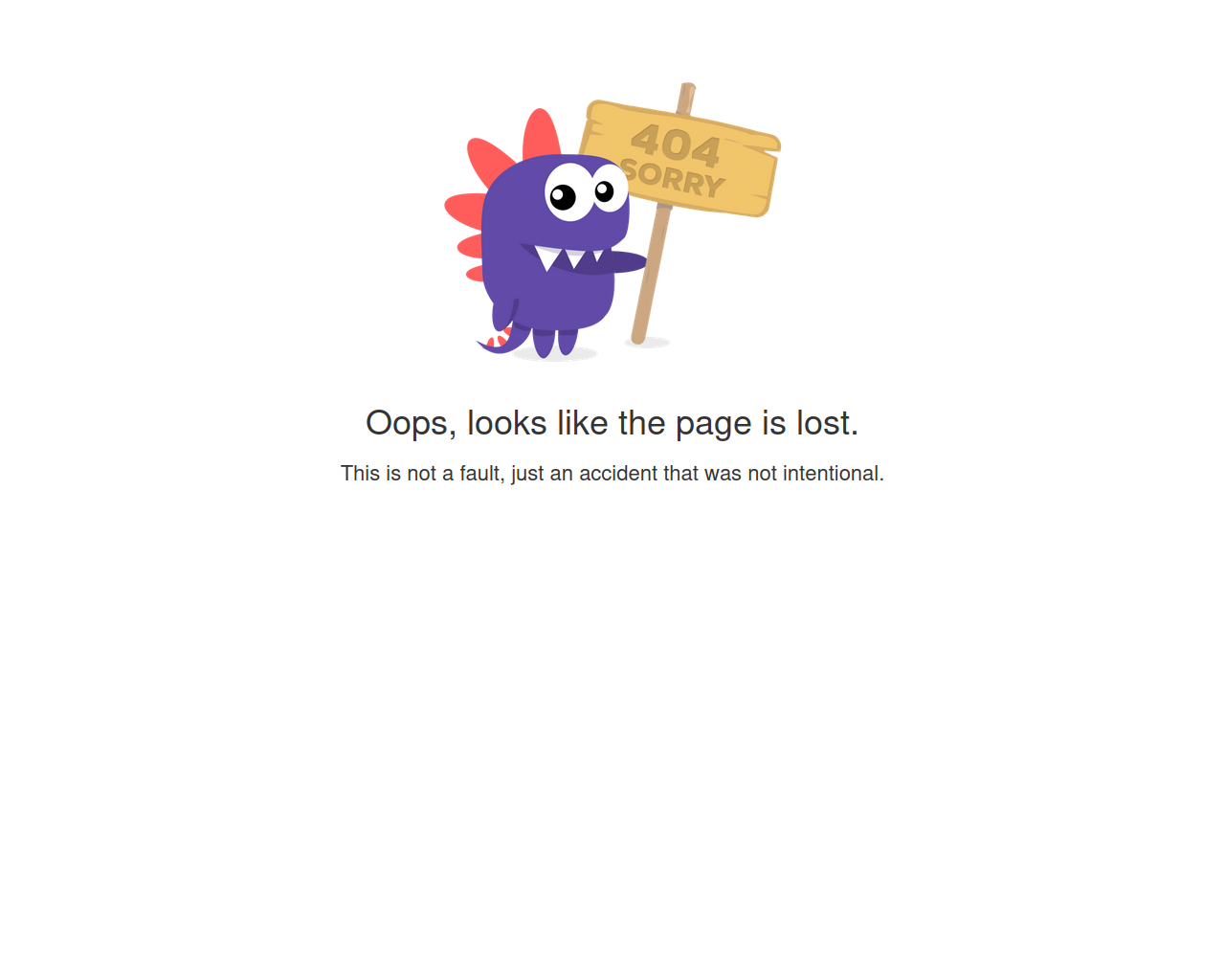This screenshot has width=1225, height=980.
Task: Click the subtitle 'This is not a fault' sentence
Action: pyautogui.click(x=612, y=474)
